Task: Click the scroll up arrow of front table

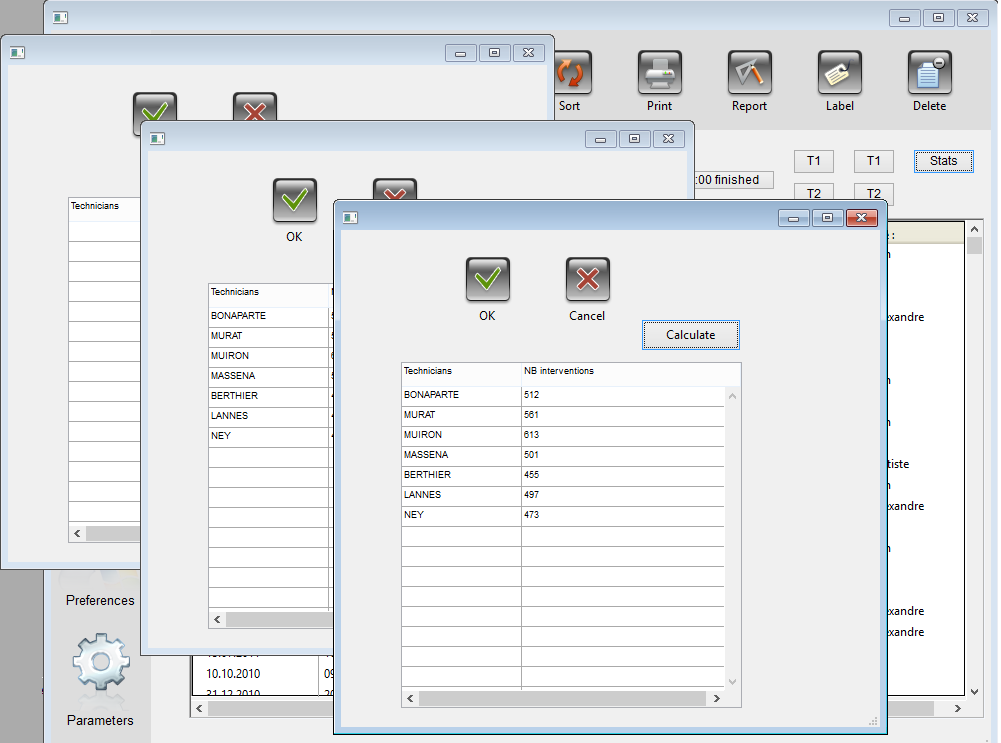Action: [732, 396]
